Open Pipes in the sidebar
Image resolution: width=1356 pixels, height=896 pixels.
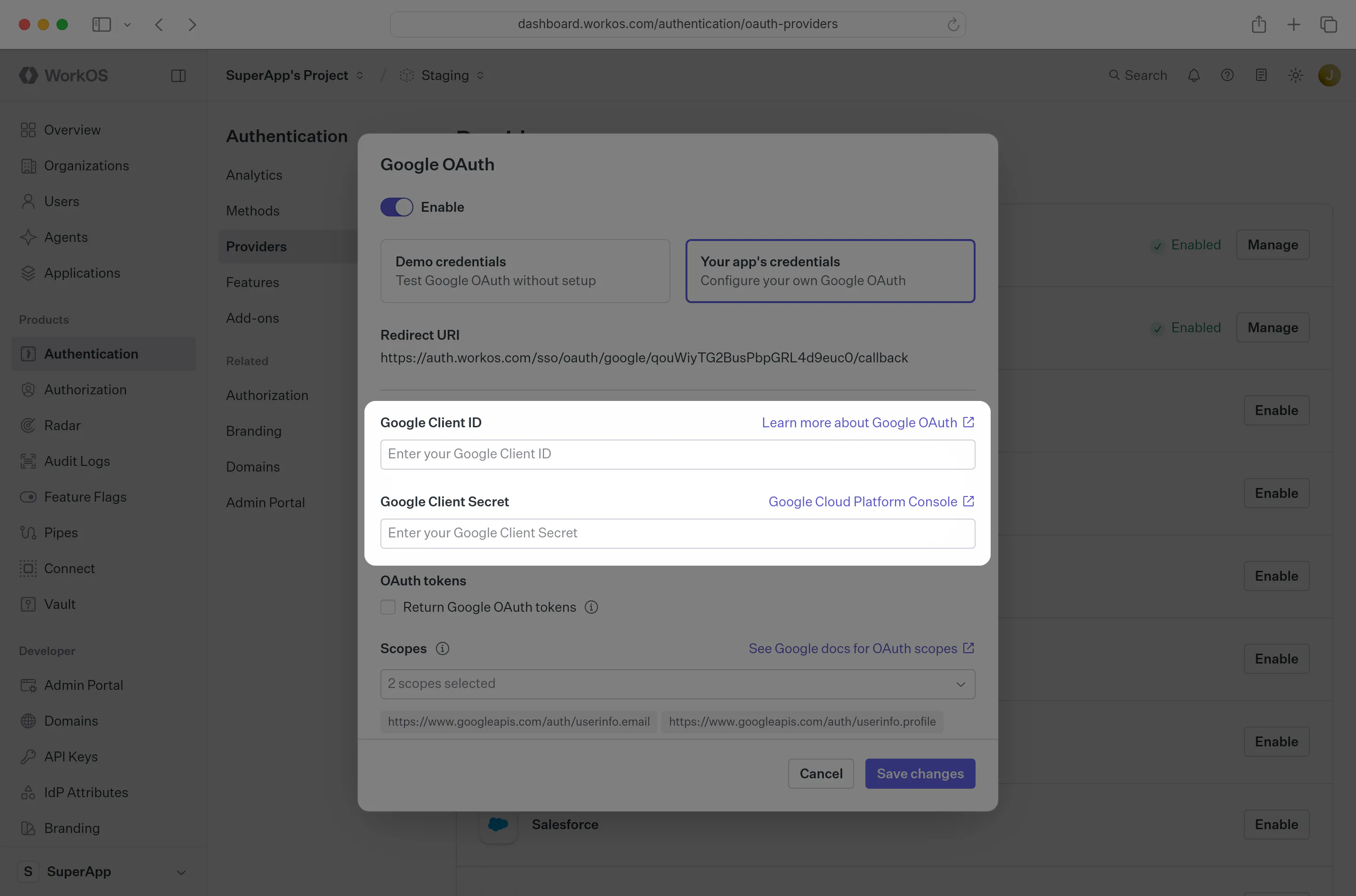coord(104,533)
